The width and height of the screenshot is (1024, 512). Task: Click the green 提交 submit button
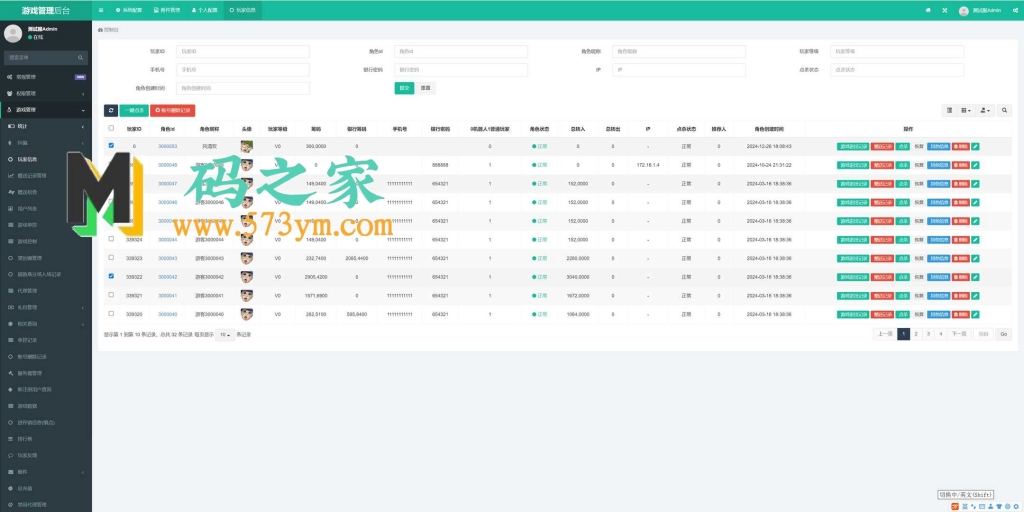point(404,88)
